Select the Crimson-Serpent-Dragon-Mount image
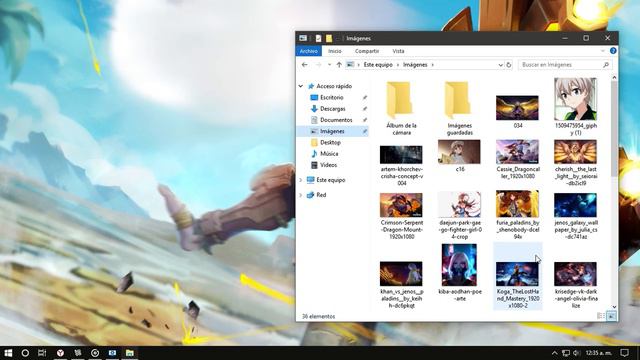Viewport: 640px width, 360px height. [401, 216]
